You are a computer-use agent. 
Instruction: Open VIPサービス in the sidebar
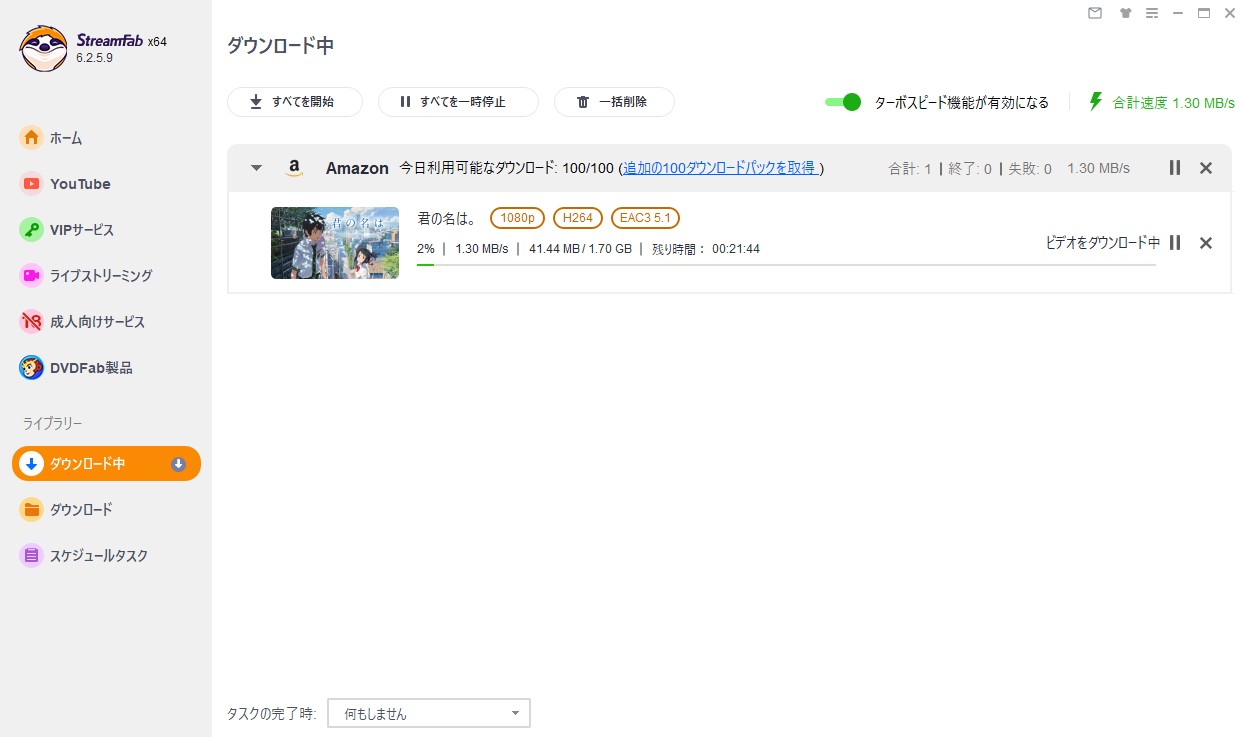coord(82,230)
